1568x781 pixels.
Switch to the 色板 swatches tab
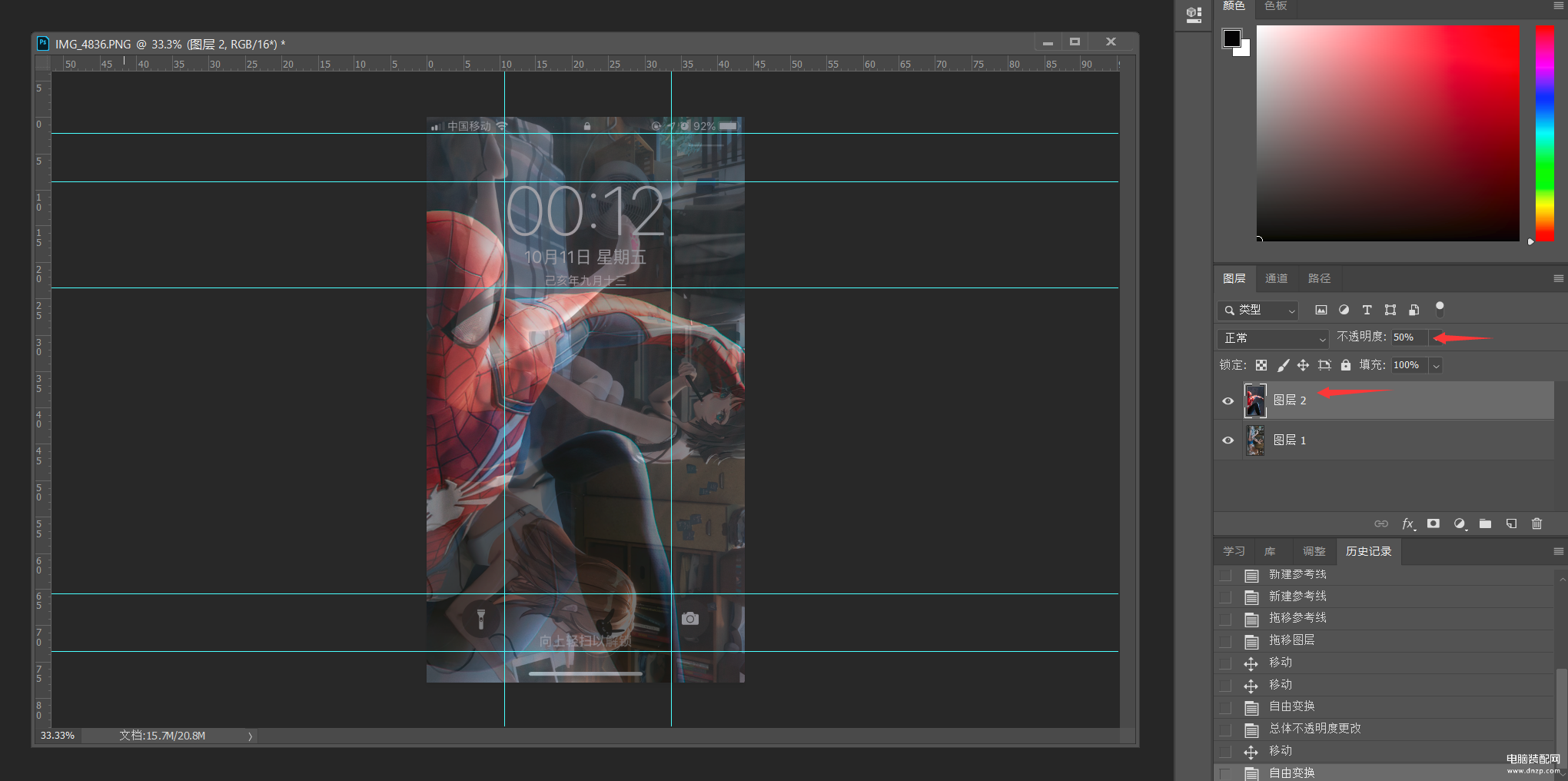point(1276,6)
